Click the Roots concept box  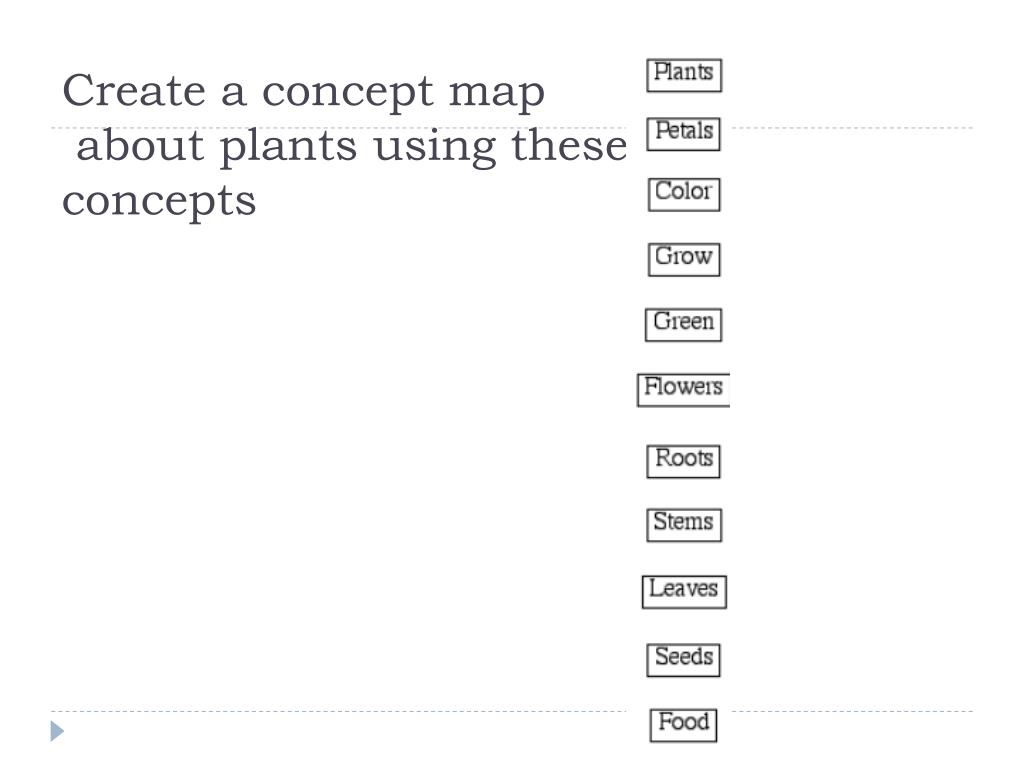pos(684,461)
